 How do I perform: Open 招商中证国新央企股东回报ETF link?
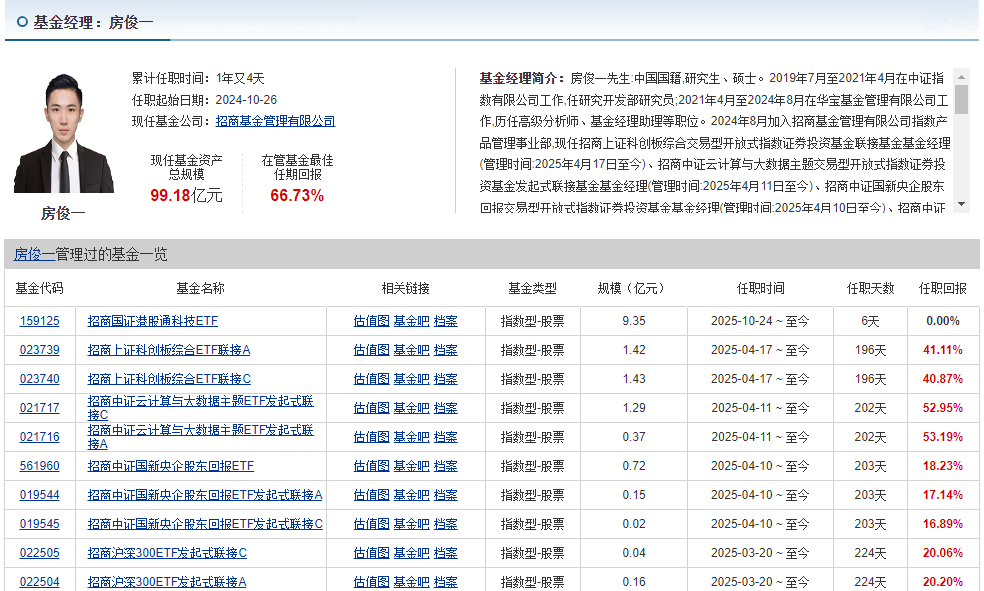(171, 466)
